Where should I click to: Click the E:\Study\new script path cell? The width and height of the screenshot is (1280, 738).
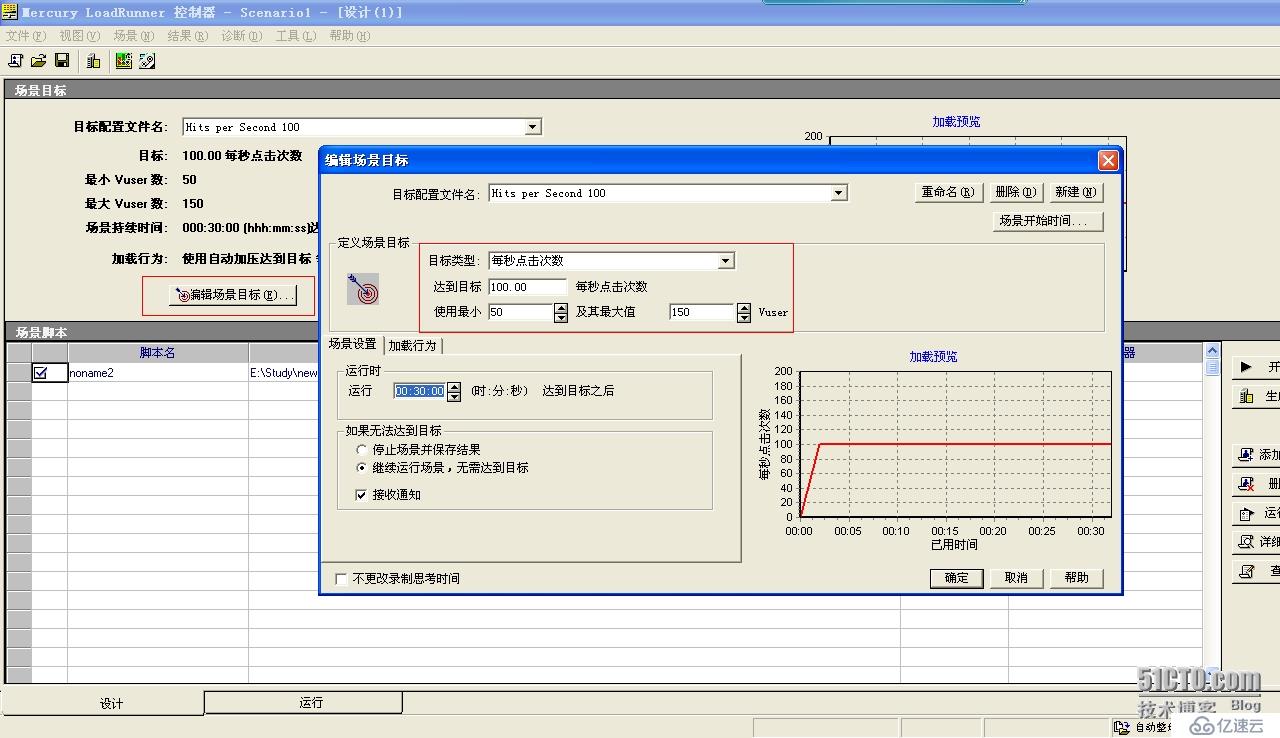(x=284, y=373)
